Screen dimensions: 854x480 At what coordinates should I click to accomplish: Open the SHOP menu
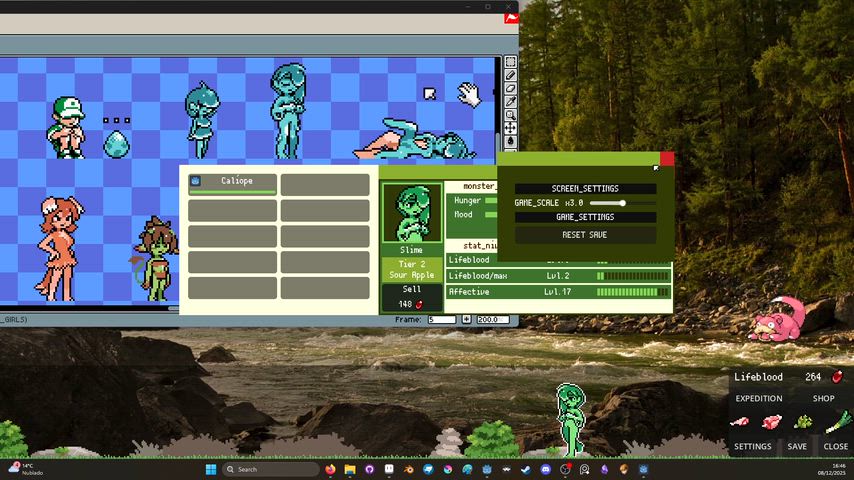(x=824, y=398)
